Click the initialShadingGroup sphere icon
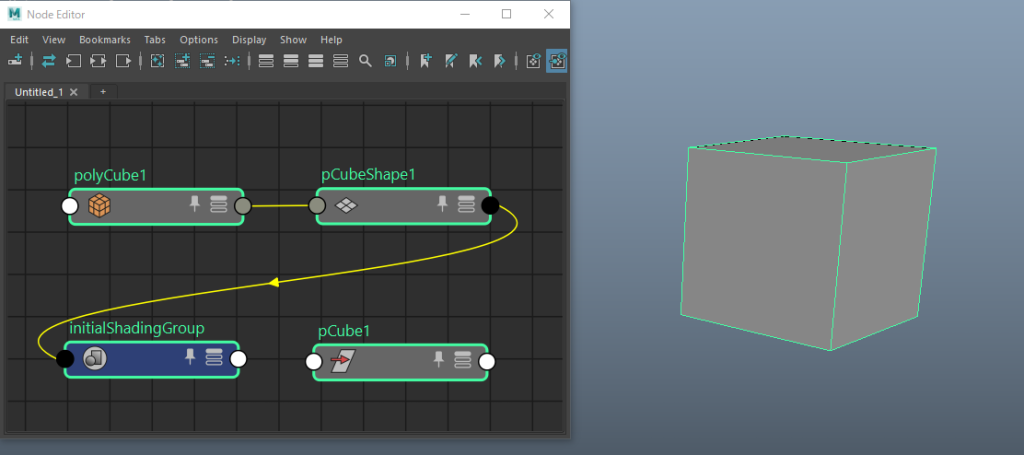 (x=95, y=358)
